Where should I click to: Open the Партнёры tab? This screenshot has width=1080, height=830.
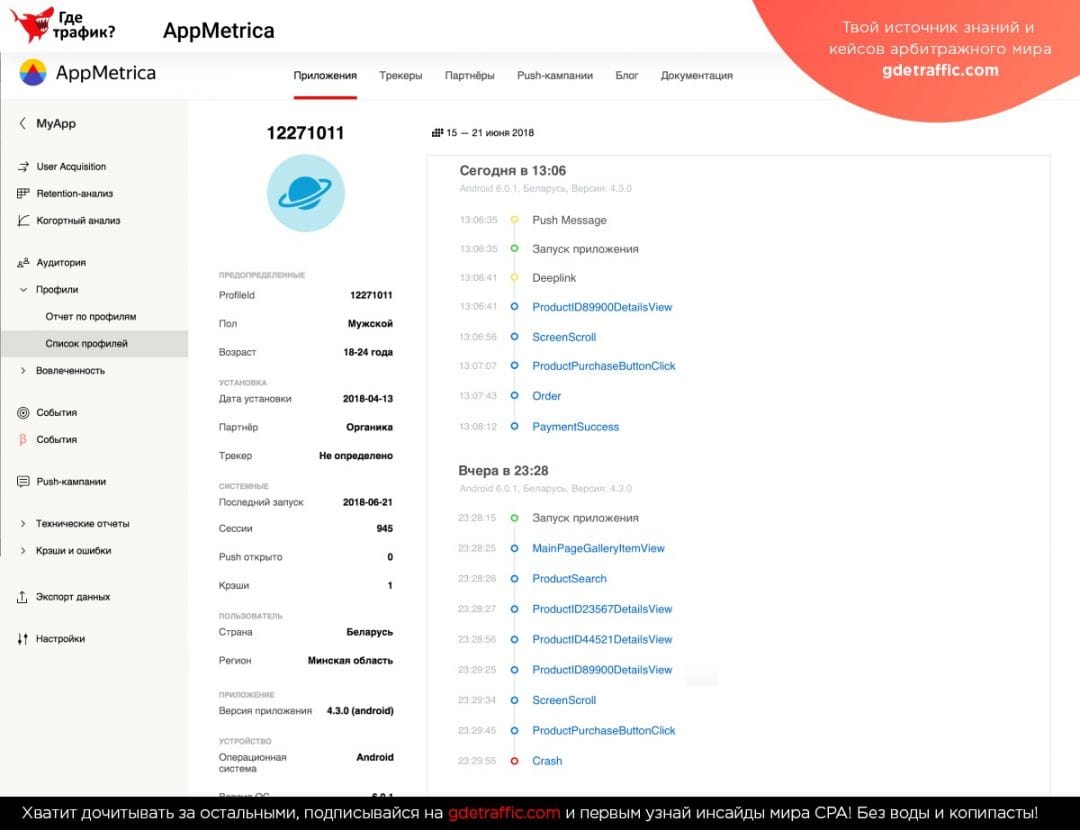(469, 76)
